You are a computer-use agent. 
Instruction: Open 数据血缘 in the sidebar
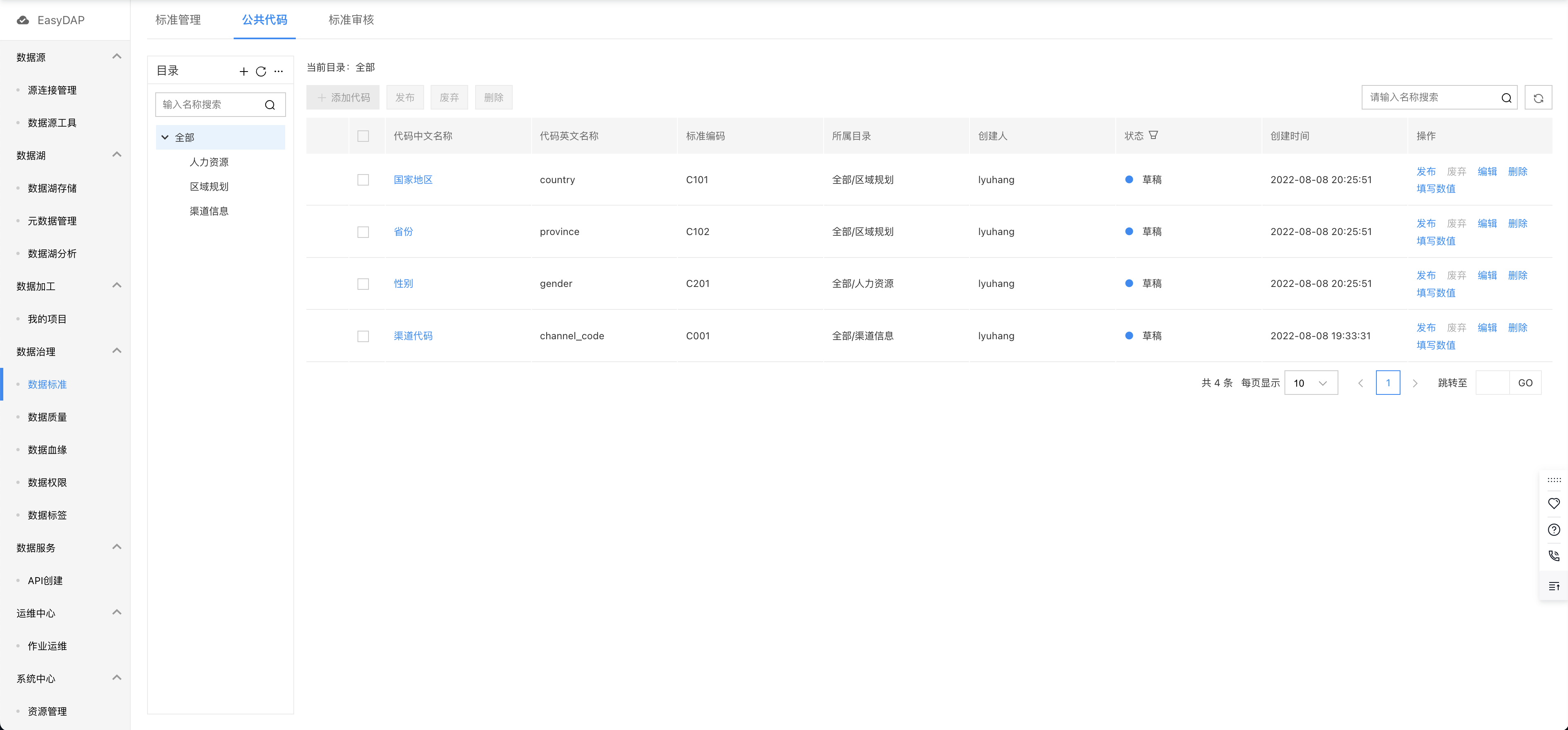(47, 450)
